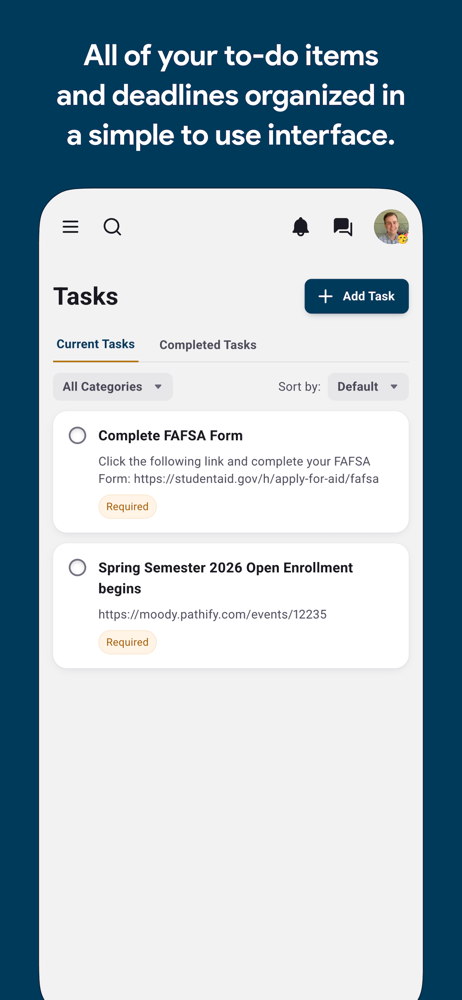Open the hamburger navigation menu
This screenshot has width=462, height=1000.
70,227
